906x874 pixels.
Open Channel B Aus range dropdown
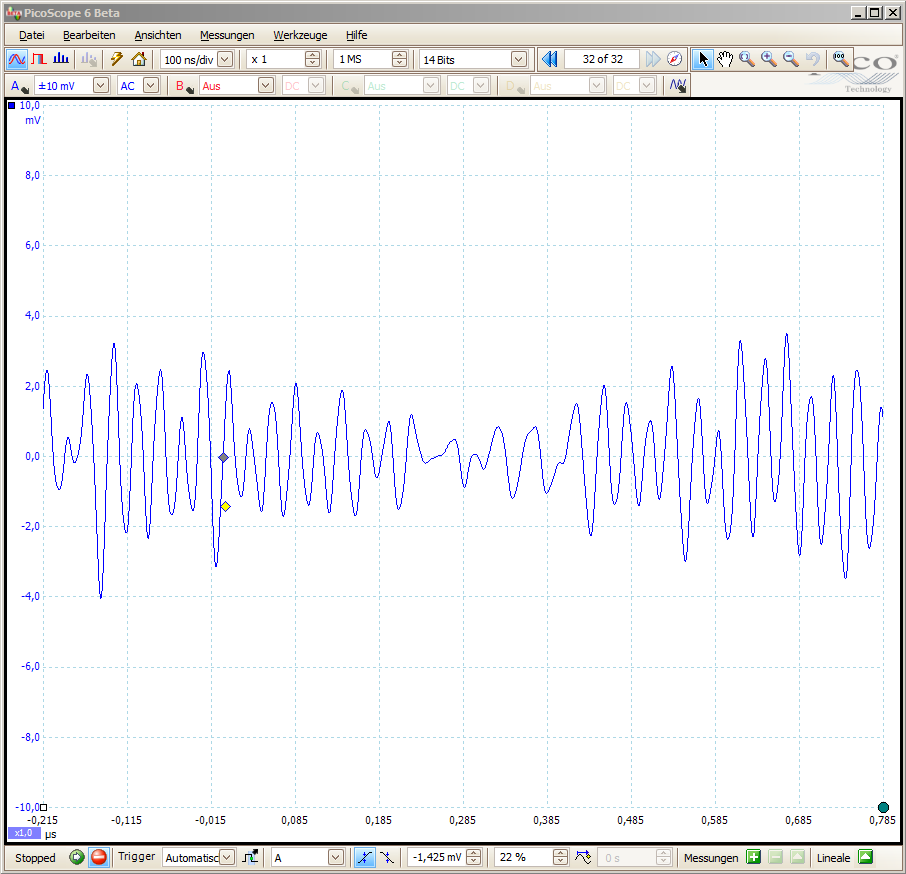[x=265, y=86]
